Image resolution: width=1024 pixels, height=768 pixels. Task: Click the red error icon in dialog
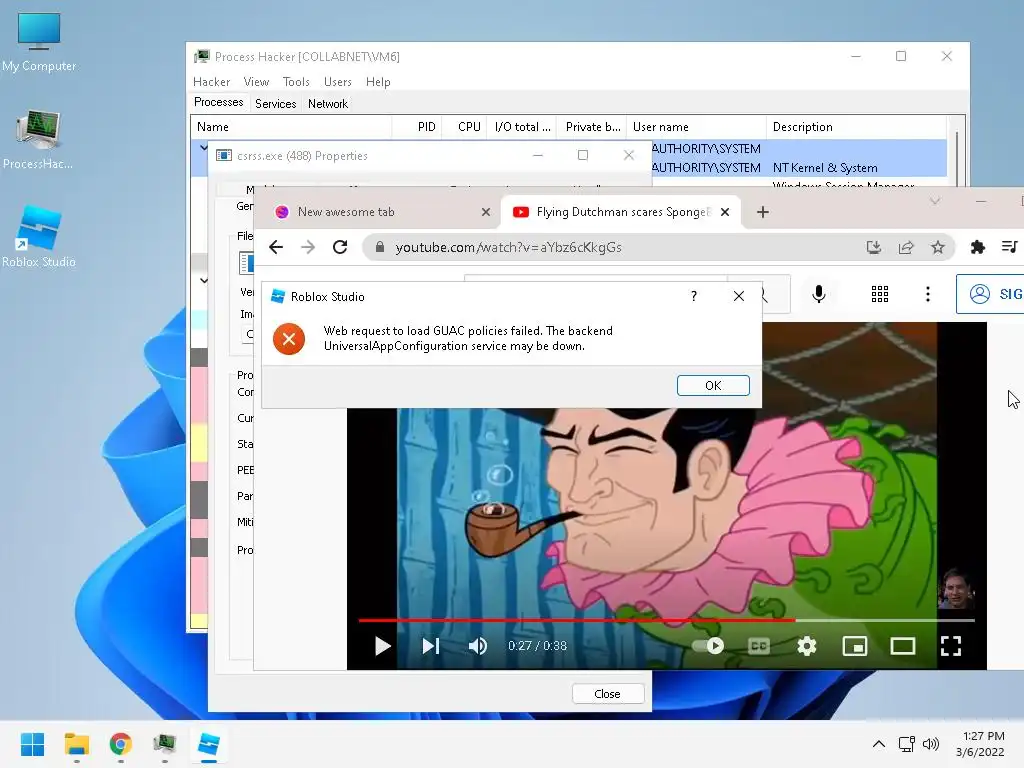289,339
